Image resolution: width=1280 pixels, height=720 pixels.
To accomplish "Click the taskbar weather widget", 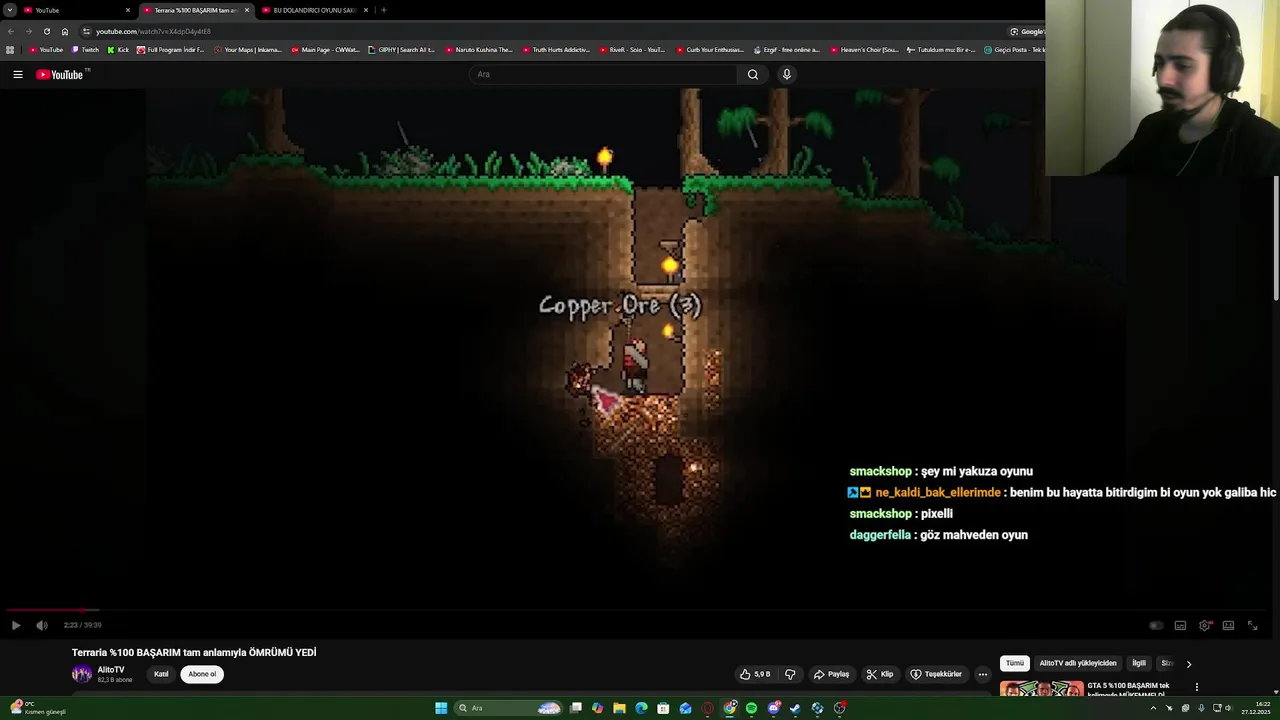I will [38, 708].
